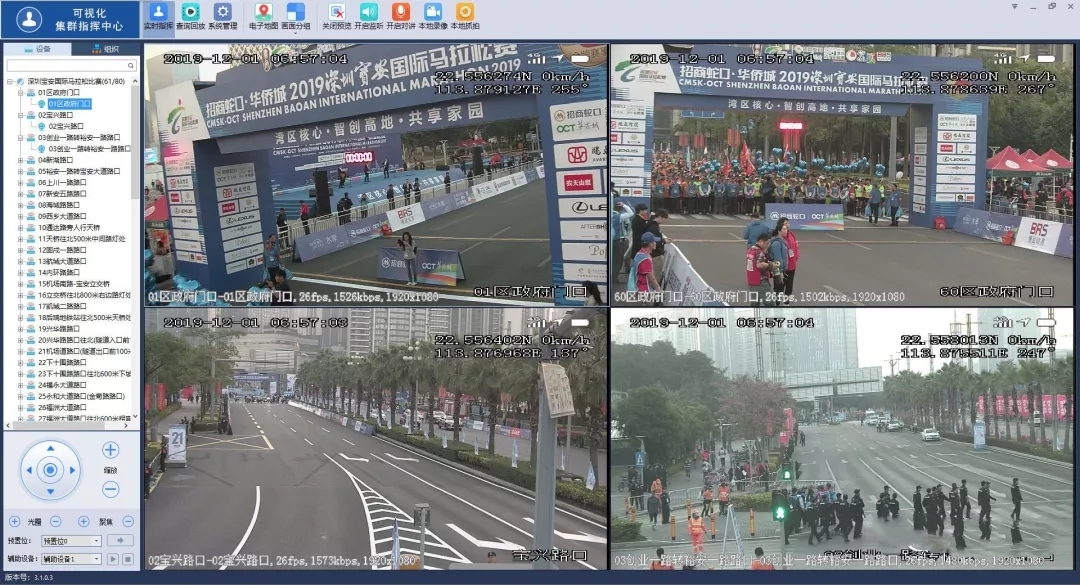The width and height of the screenshot is (1080, 585).
Task: Open 系统管理 system management
Action: click(222, 17)
